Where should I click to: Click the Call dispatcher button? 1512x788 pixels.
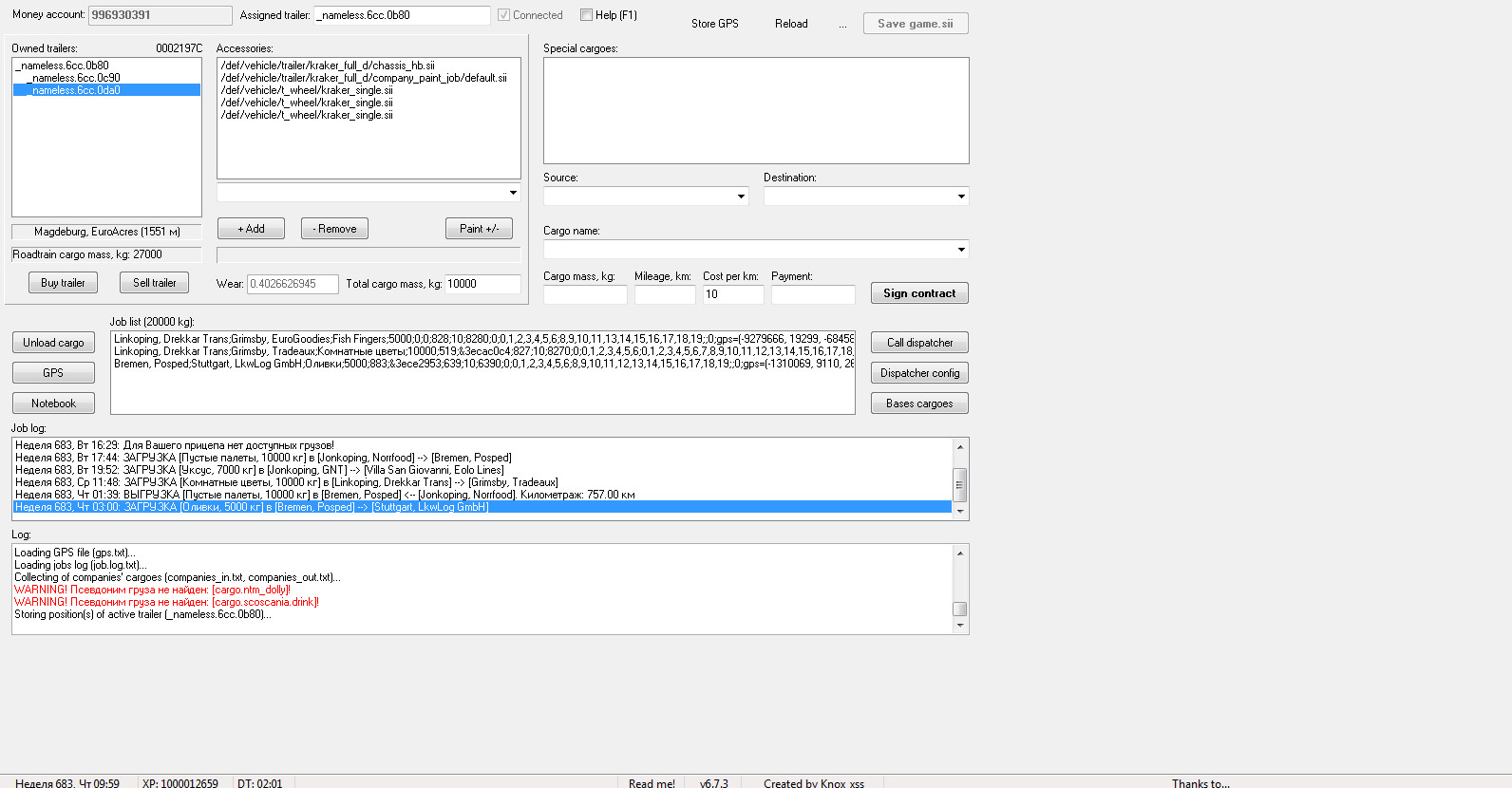919,343
